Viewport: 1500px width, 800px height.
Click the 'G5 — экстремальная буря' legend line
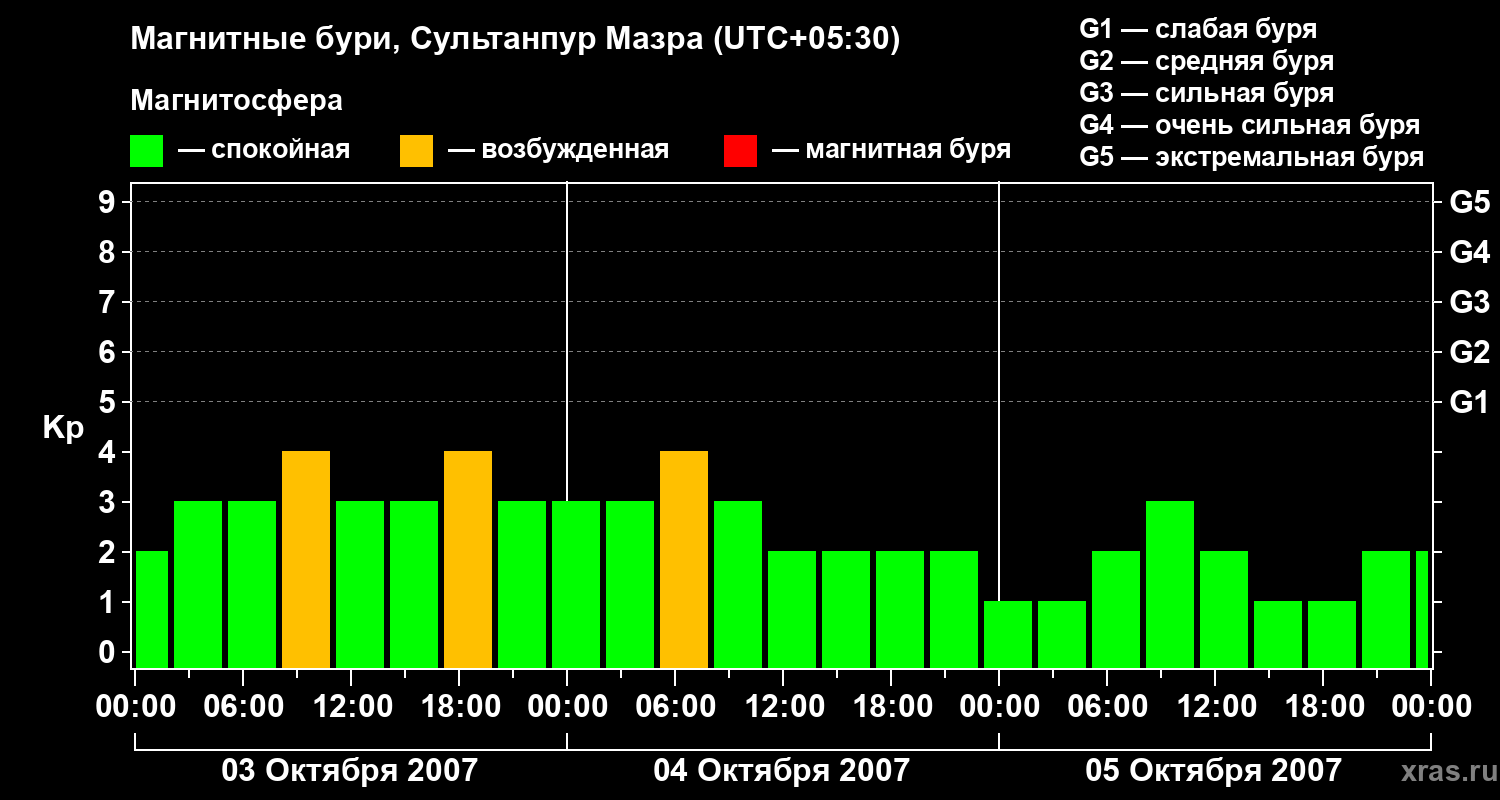1252,157
